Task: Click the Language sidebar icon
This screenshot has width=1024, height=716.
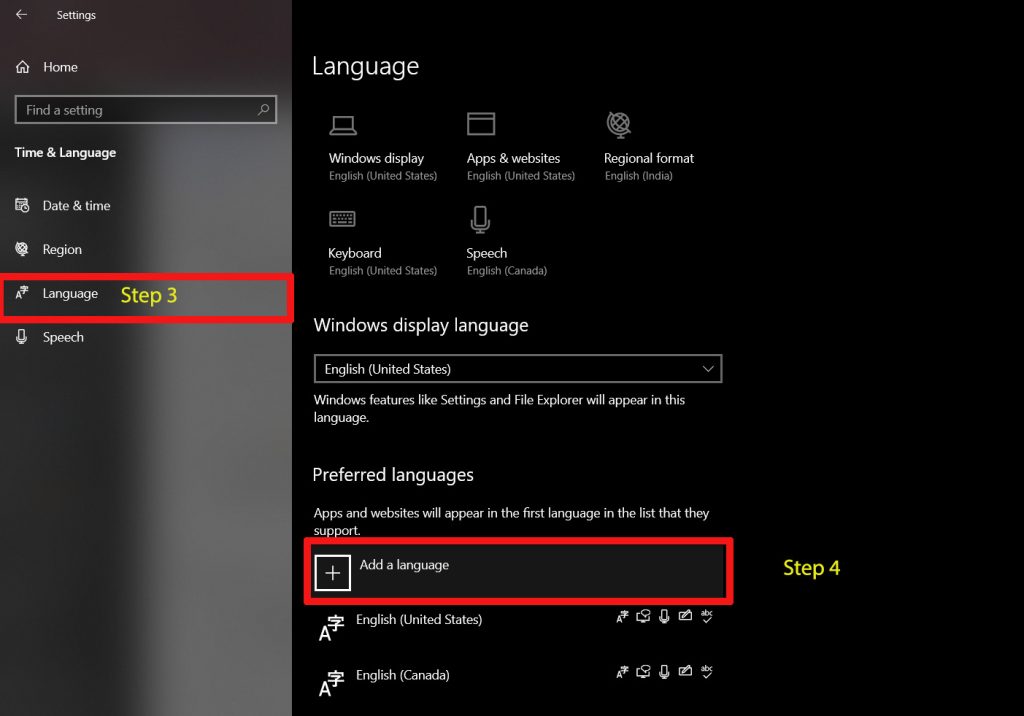Action: [x=22, y=293]
